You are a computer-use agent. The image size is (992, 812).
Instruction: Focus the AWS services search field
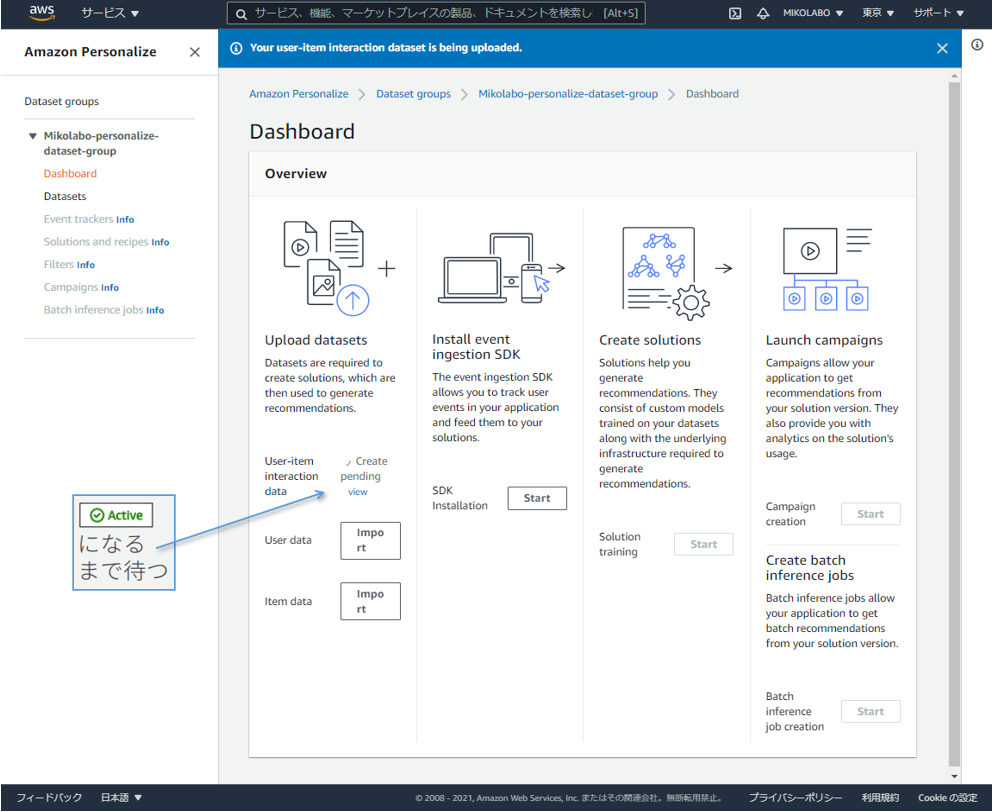(x=436, y=13)
